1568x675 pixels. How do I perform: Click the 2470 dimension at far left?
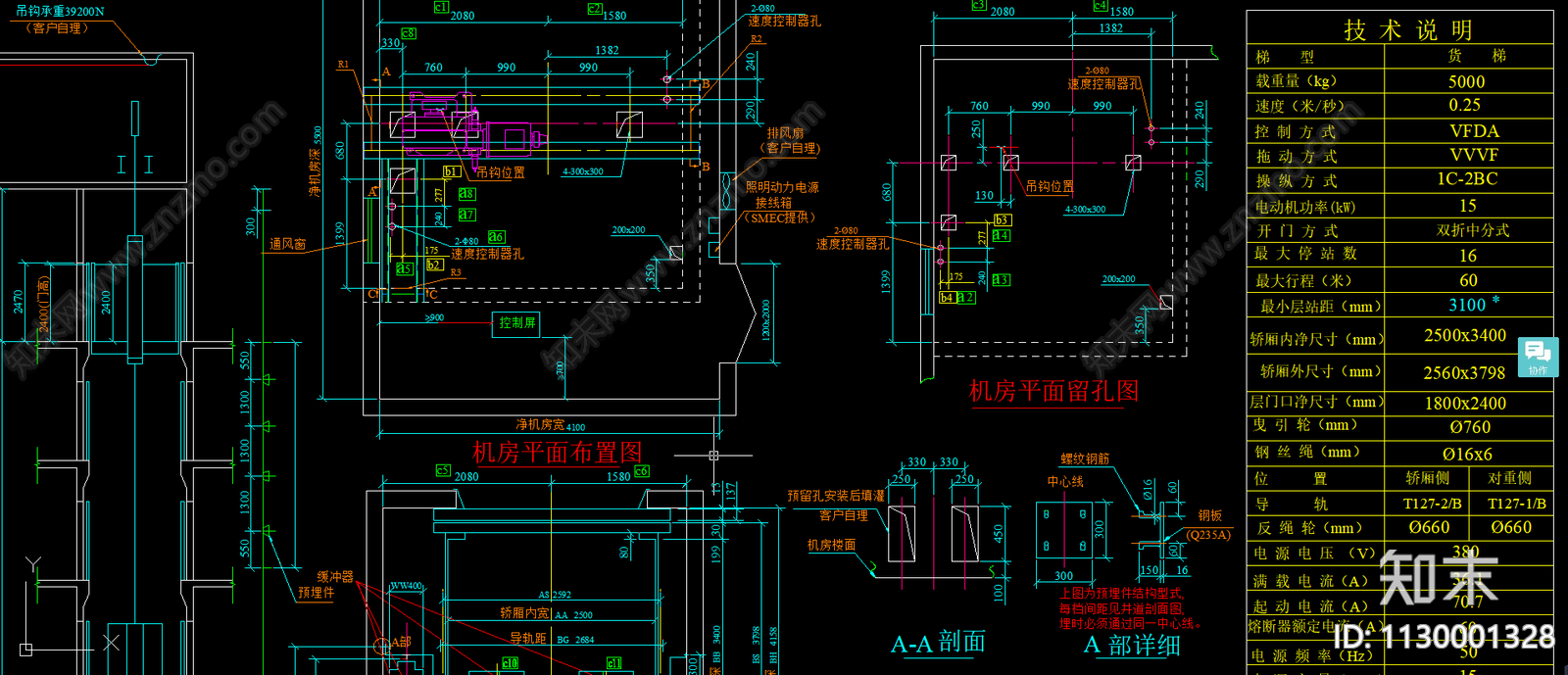click(x=19, y=301)
